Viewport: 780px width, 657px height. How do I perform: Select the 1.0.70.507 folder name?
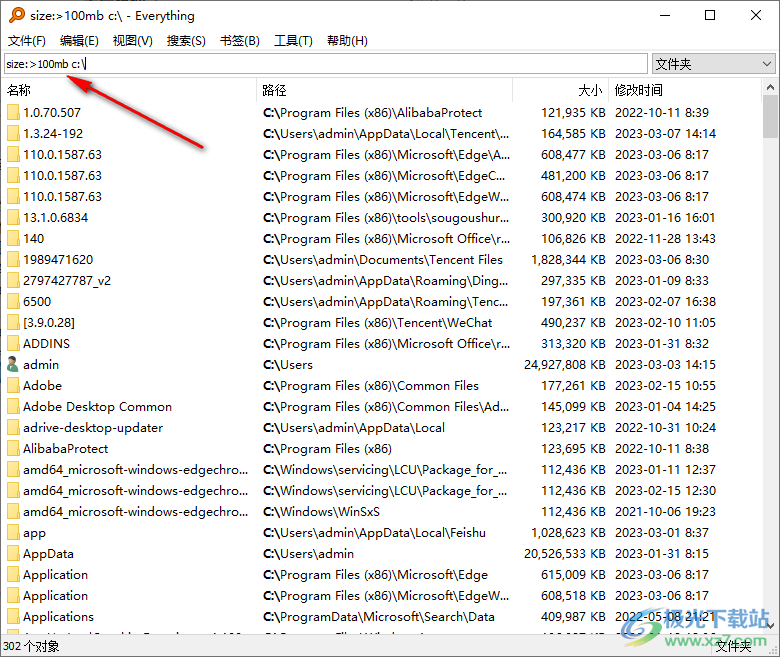click(x=52, y=113)
